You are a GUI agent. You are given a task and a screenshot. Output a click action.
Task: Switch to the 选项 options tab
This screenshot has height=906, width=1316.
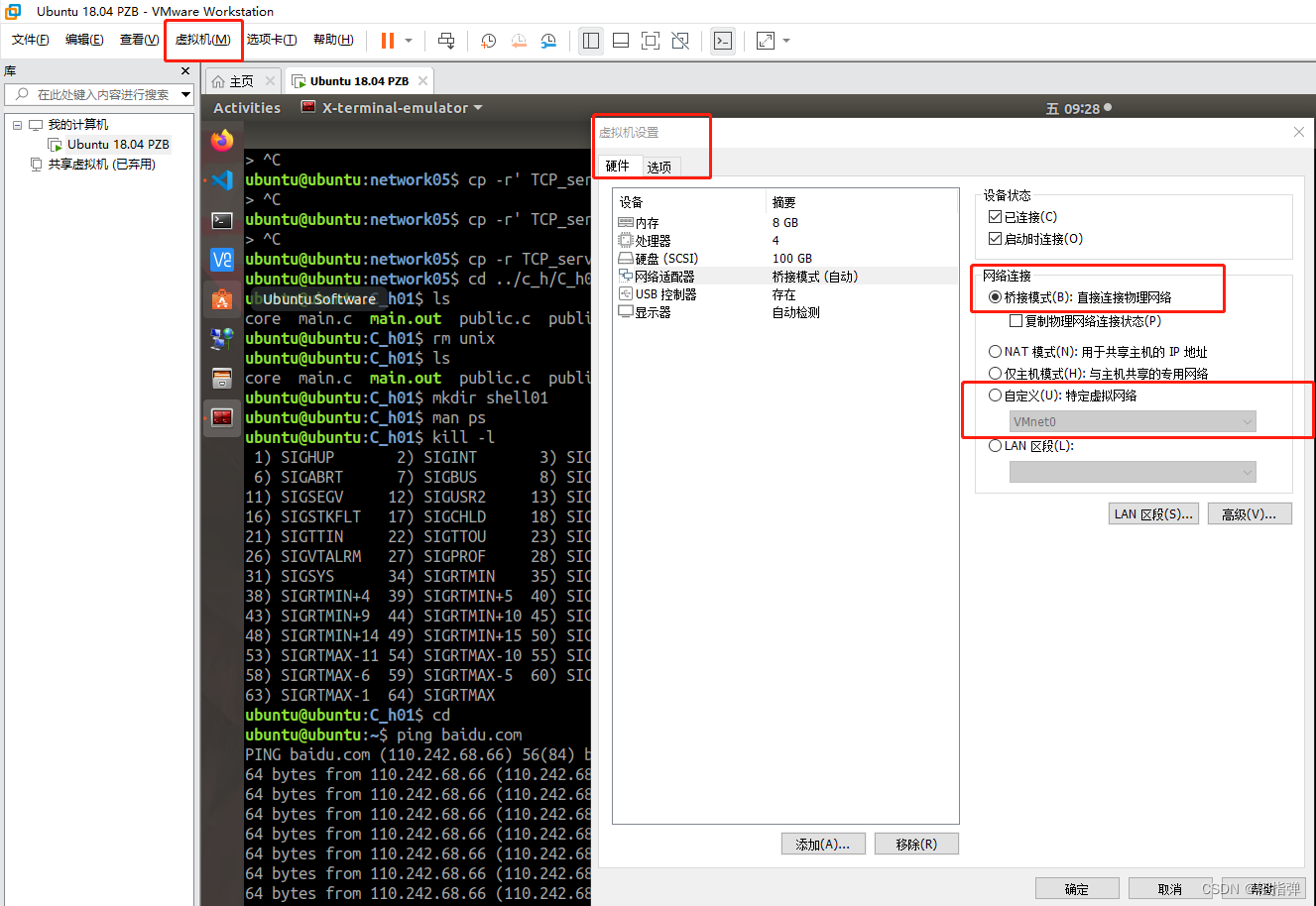[659, 167]
